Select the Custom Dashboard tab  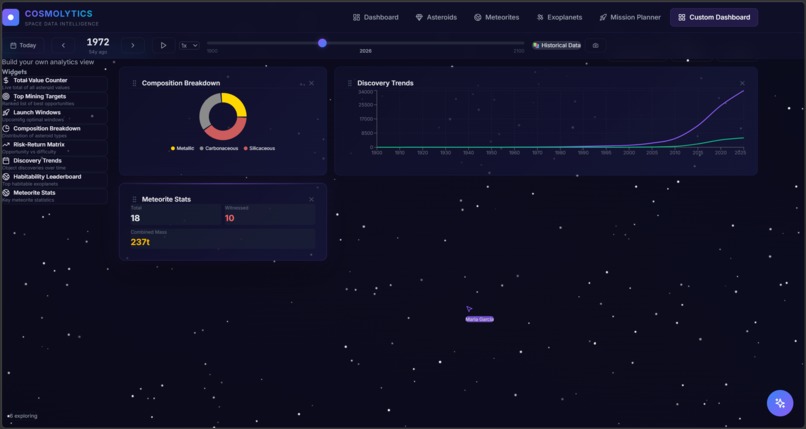point(714,17)
